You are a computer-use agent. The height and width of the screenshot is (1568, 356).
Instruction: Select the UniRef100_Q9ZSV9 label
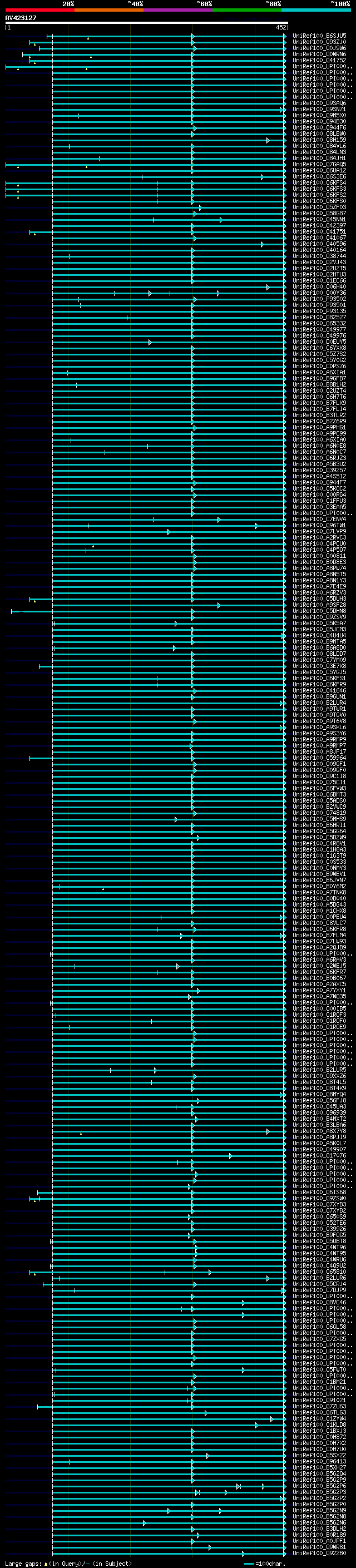click(x=319, y=617)
